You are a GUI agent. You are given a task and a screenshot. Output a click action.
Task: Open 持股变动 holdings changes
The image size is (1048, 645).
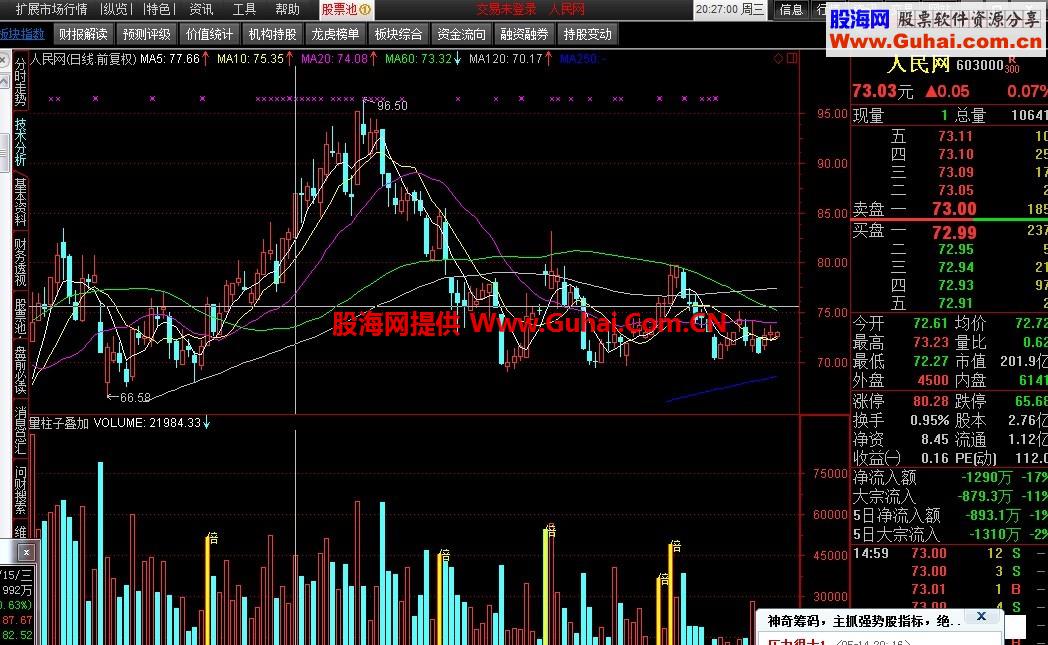click(x=587, y=34)
